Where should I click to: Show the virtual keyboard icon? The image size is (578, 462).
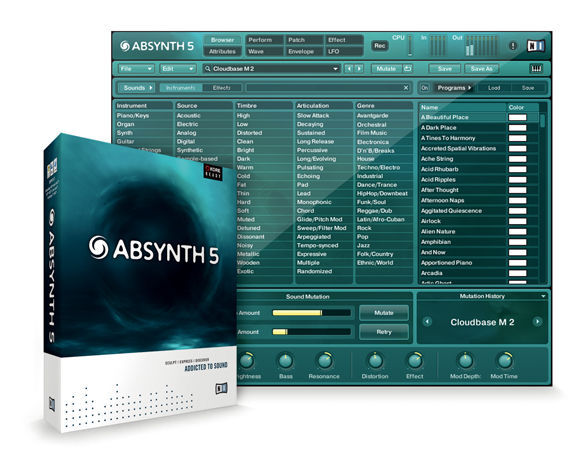536,69
